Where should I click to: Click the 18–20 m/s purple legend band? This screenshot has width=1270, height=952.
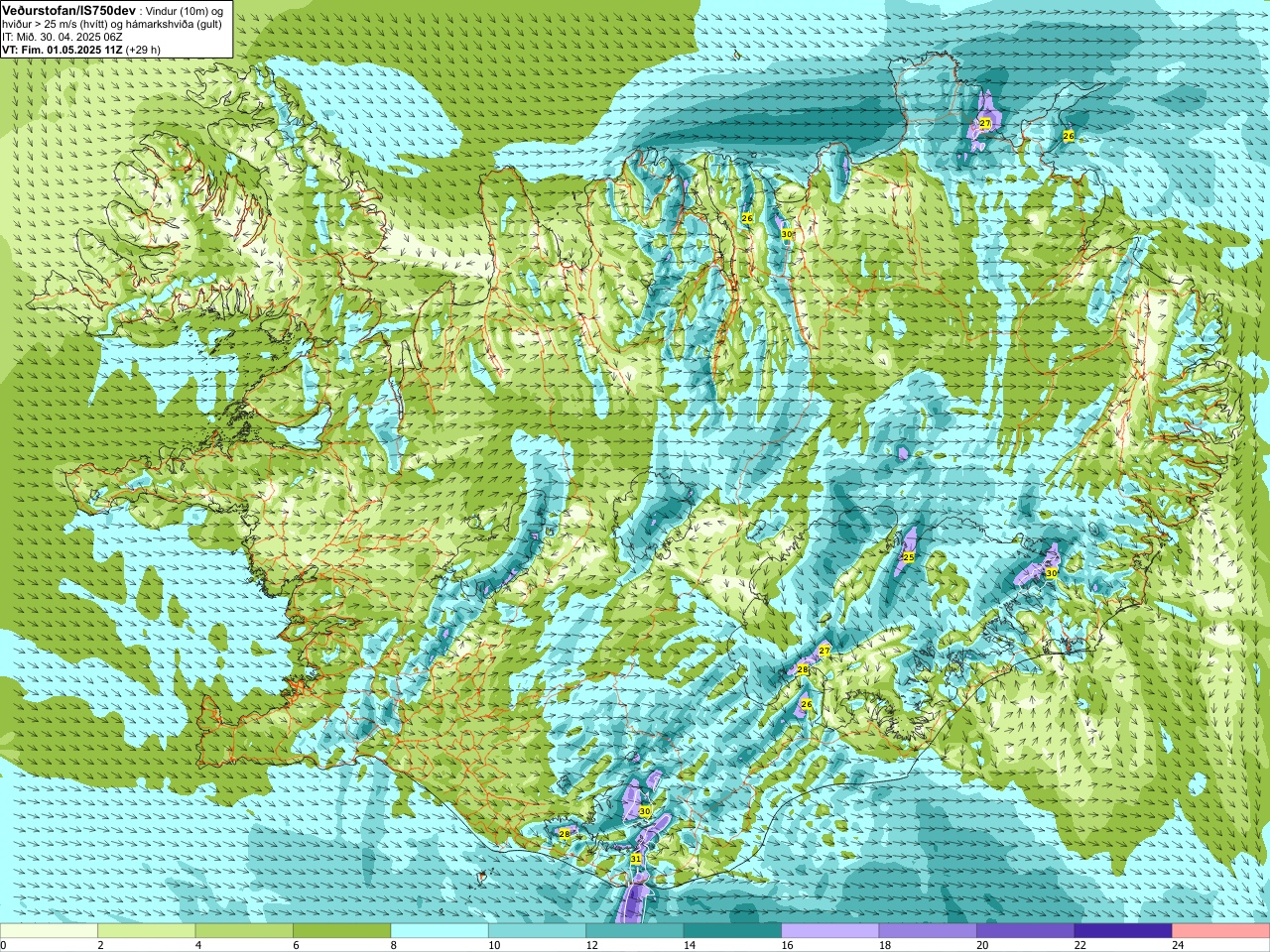coord(928,931)
